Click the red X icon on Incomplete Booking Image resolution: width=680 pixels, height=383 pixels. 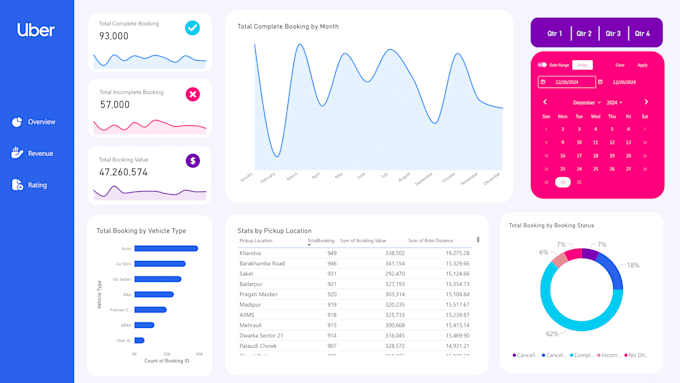[193, 94]
